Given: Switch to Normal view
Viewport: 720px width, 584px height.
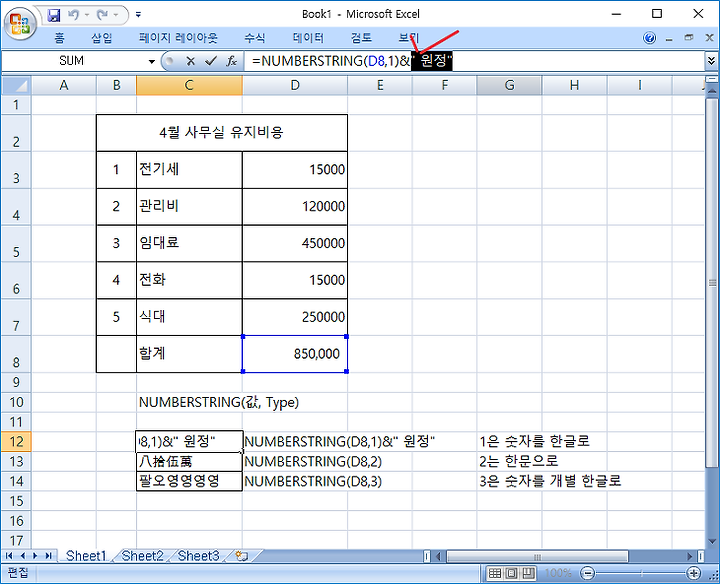Looking at the screenshot, I should click(495, 573).
